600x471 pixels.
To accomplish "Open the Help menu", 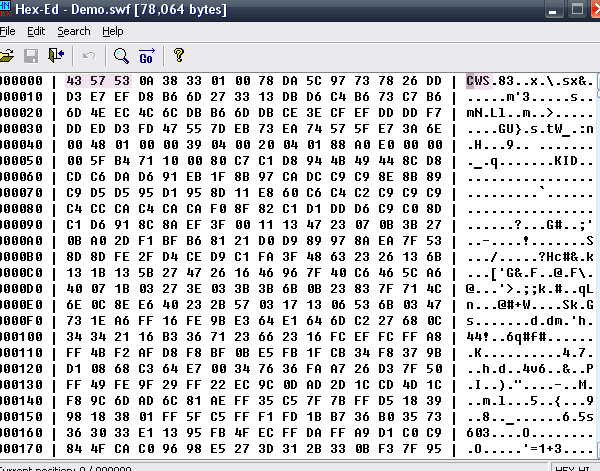I will click(x=113, y=32).
